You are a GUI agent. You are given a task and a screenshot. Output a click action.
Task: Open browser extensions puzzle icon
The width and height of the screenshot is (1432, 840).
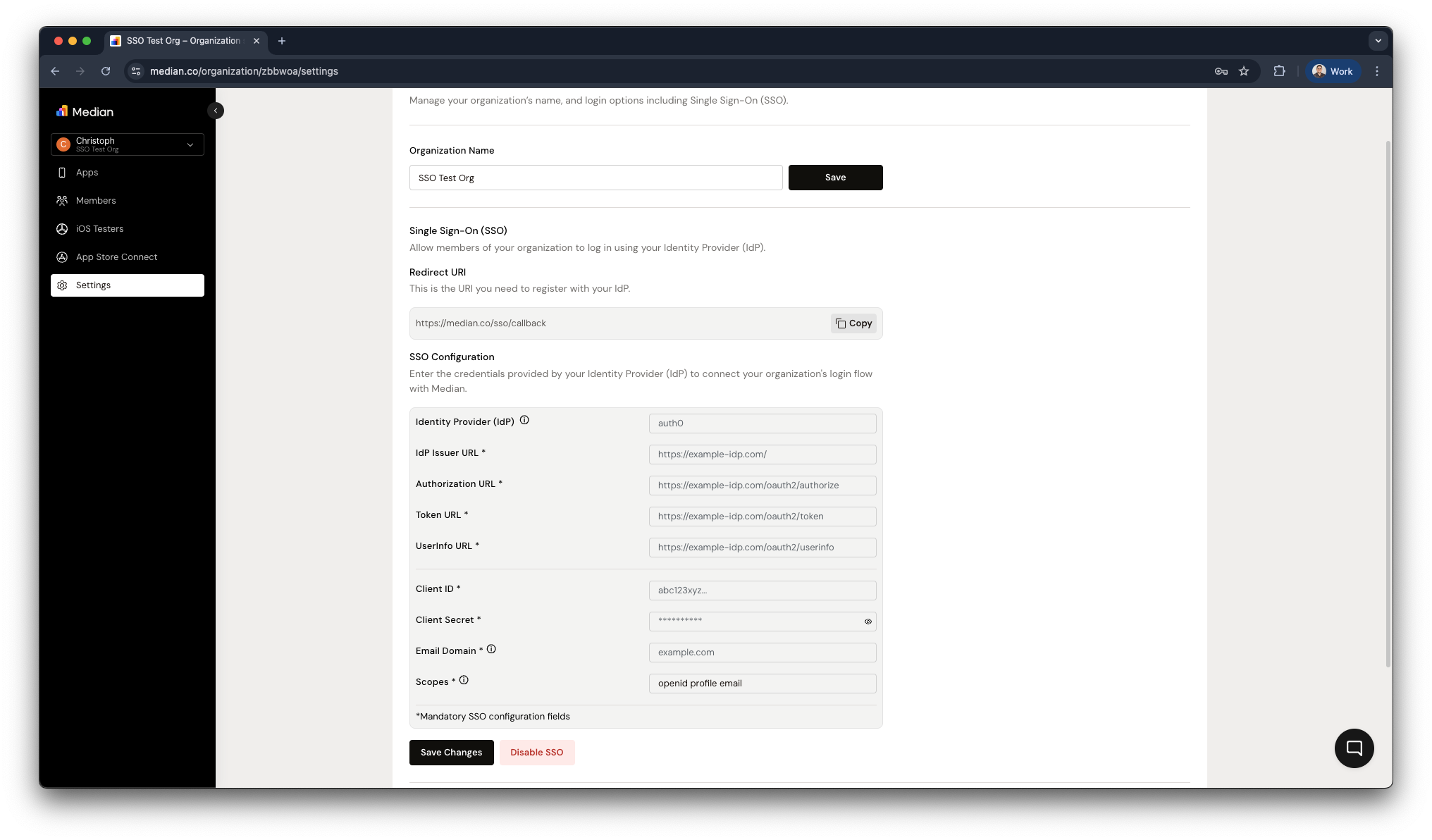(x=1280, y=71)
